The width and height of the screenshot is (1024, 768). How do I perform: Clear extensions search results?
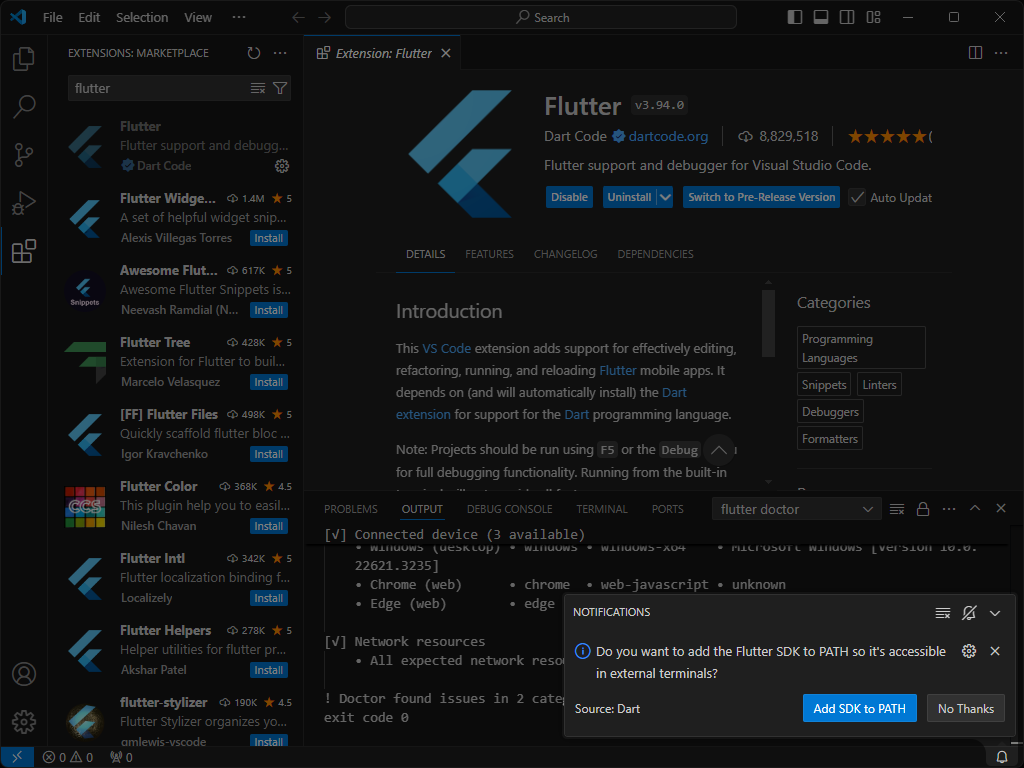[x=258, y=88]
